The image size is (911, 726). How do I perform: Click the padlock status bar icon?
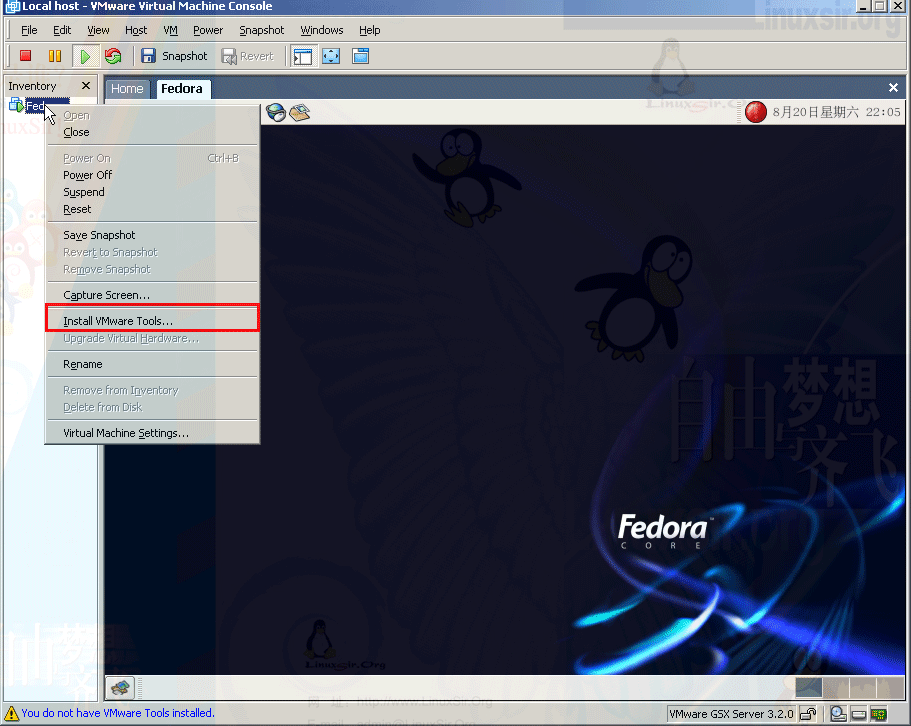[808, 714]
